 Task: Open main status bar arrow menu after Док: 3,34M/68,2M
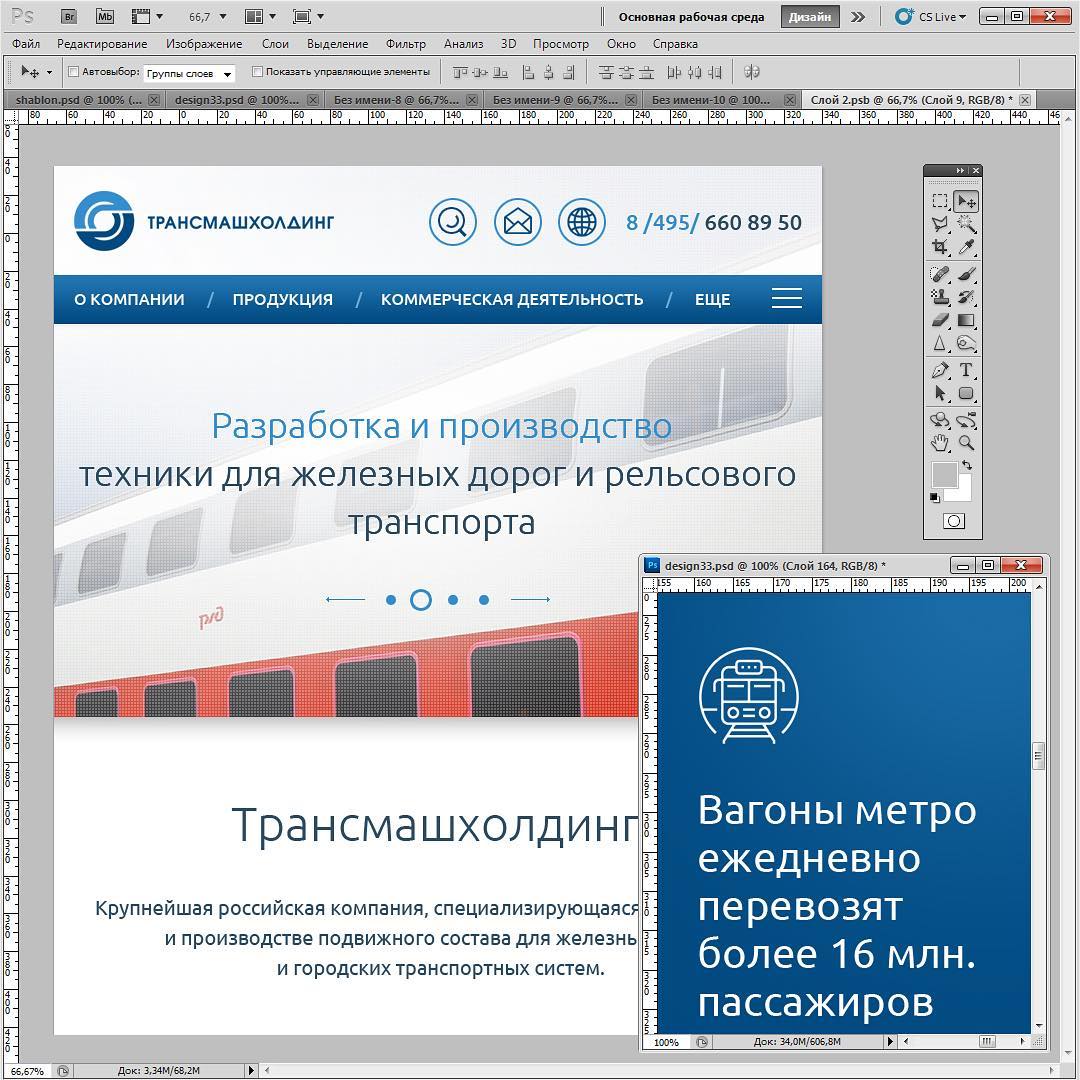point(251,1071)
